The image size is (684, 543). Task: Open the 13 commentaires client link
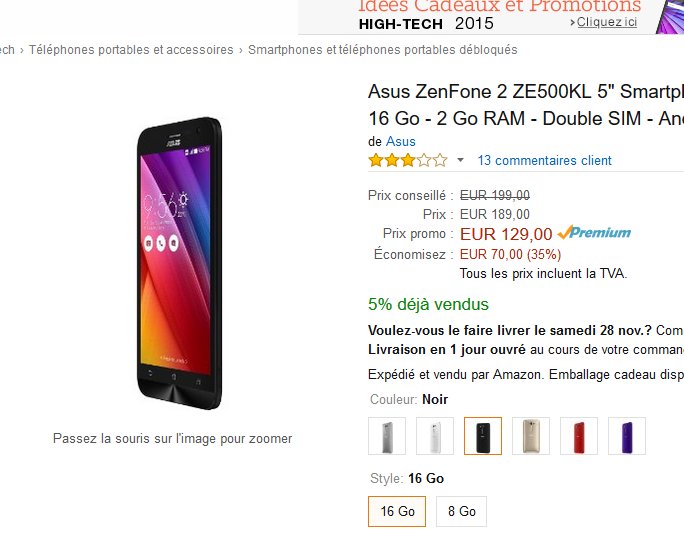coord(544,160)
